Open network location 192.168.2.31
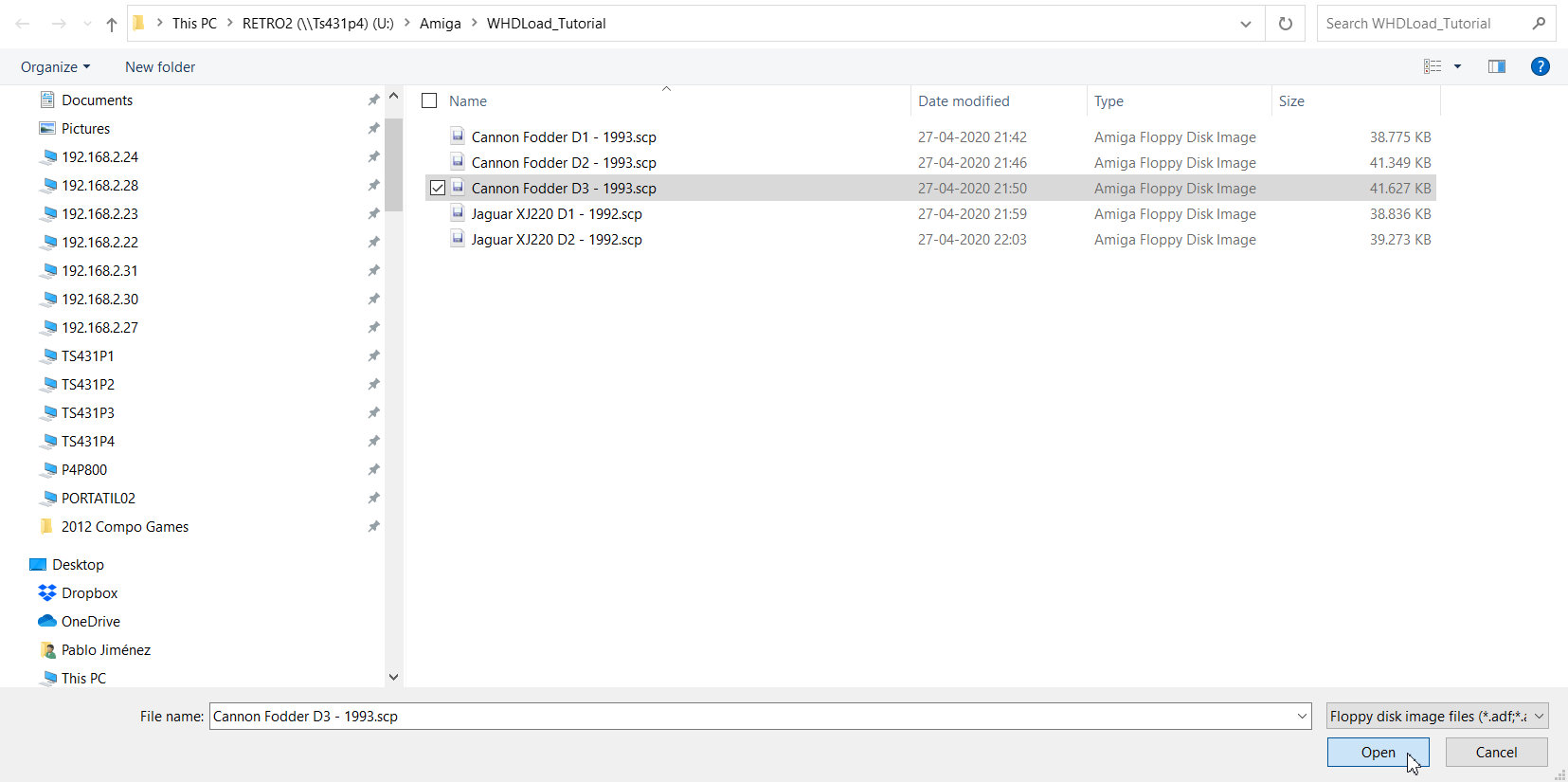The height and width of the screenshot is (782, 1568). [x=99, y=271]
